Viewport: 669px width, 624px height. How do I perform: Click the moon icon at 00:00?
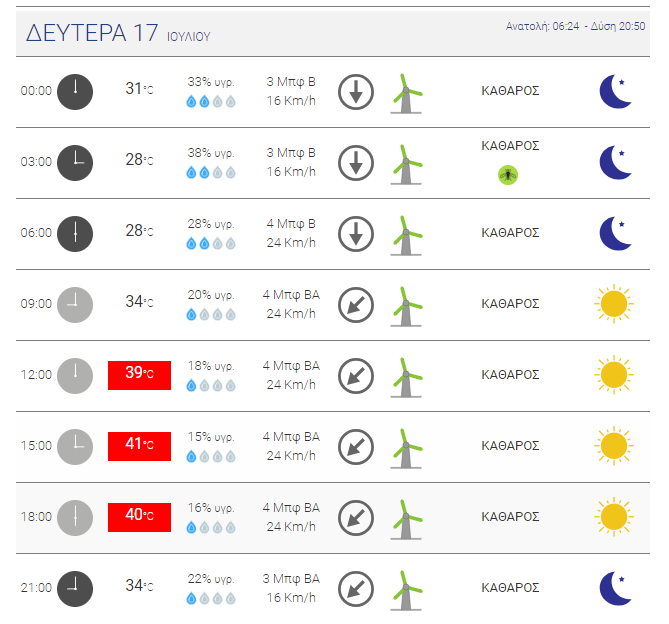(x=615, y=91)
